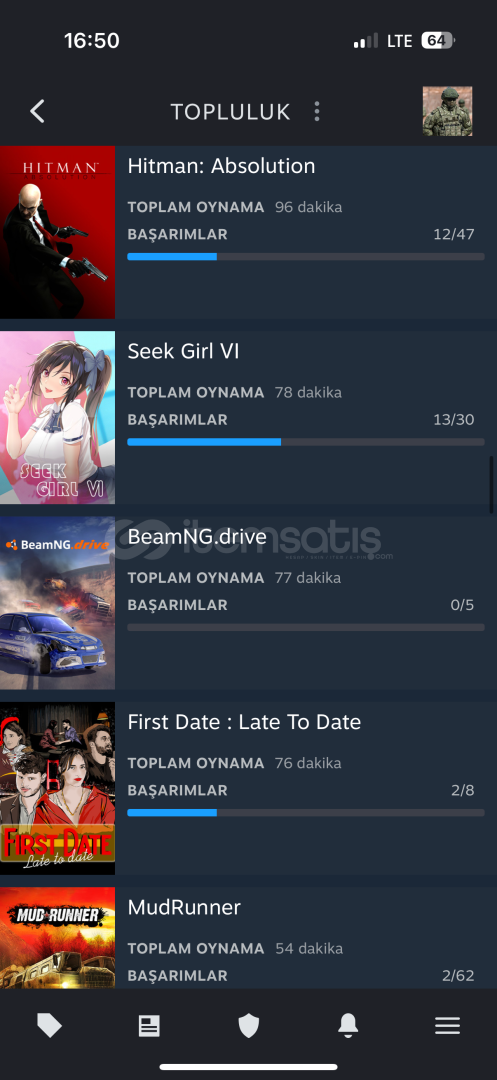Open the hamburger menu icon
497x1080 pixels.
click(x=447, y=1026)
